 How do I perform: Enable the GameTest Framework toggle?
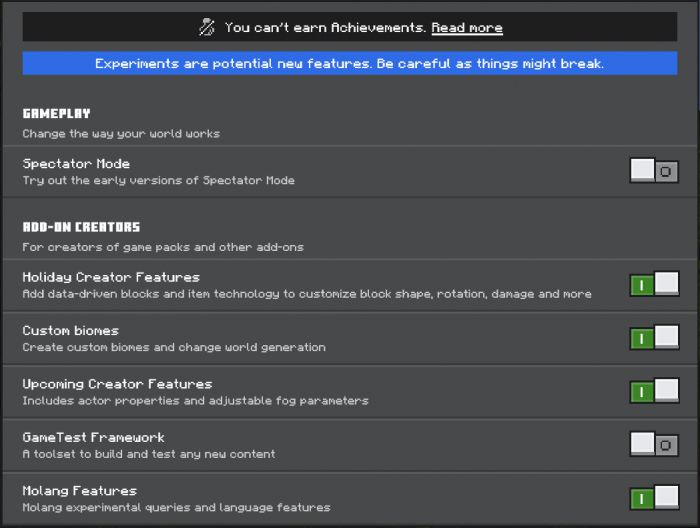pos(654,445)
